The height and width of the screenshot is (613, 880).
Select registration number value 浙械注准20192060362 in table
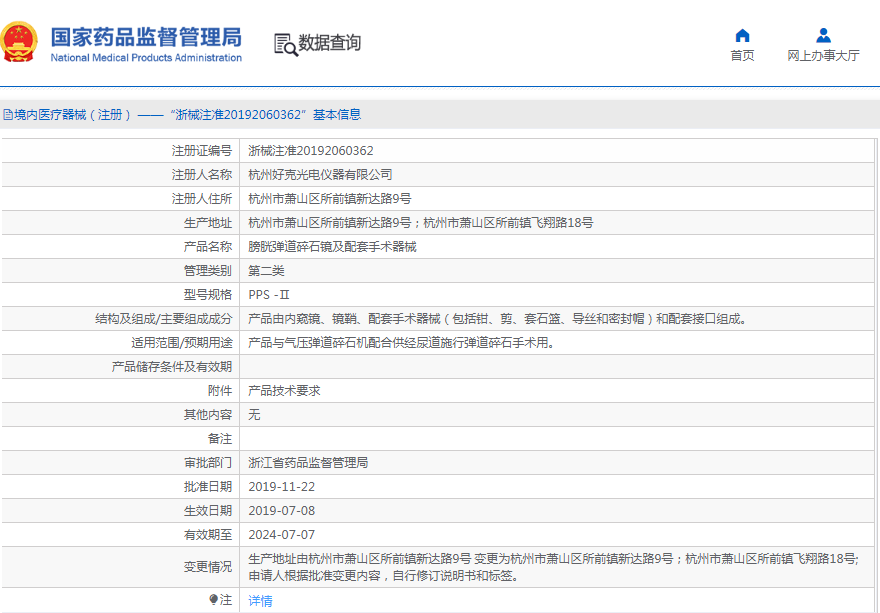point(311,151)
